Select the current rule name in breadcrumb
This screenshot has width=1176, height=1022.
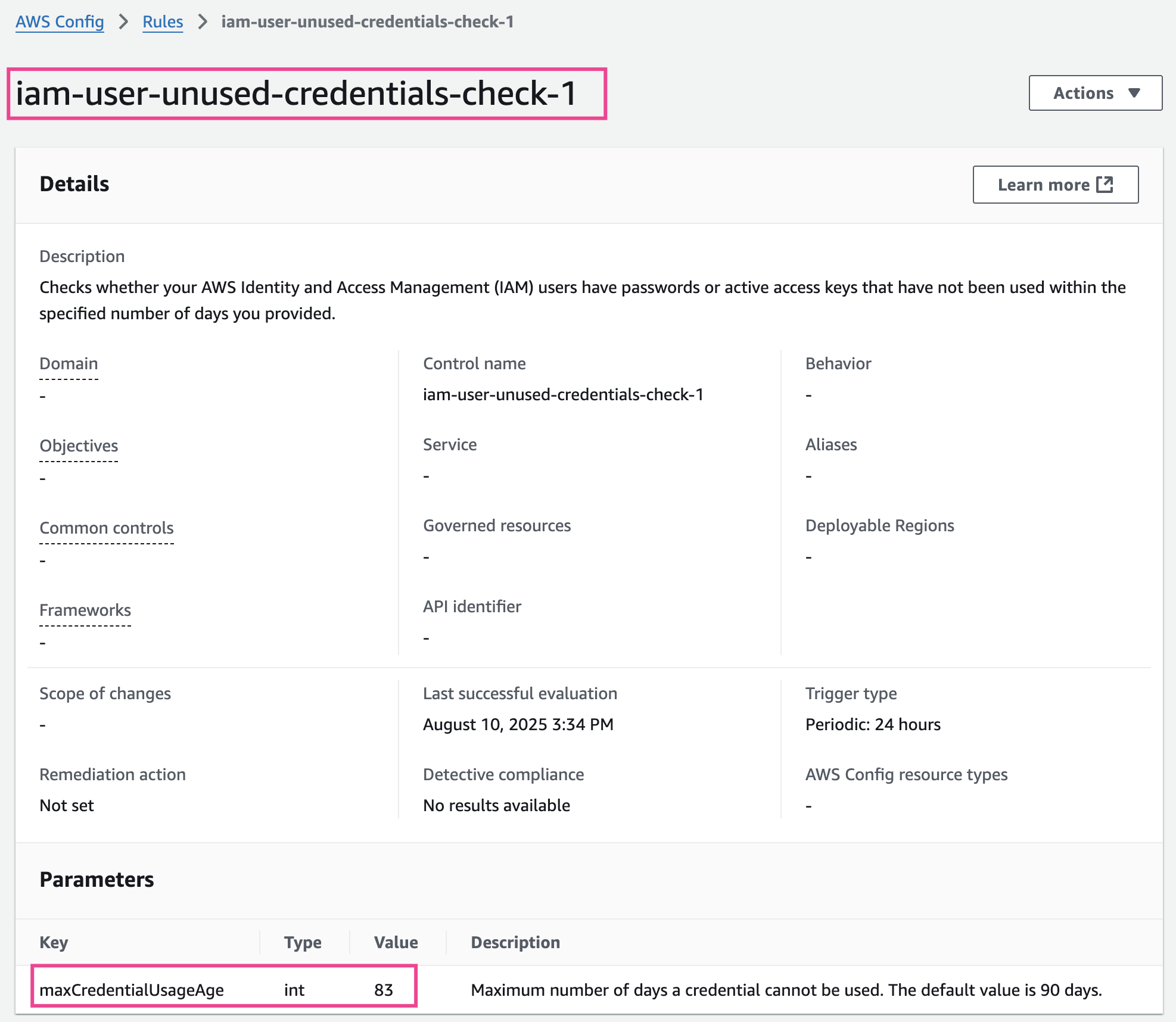pyautogui.click(x=367, y=22)
